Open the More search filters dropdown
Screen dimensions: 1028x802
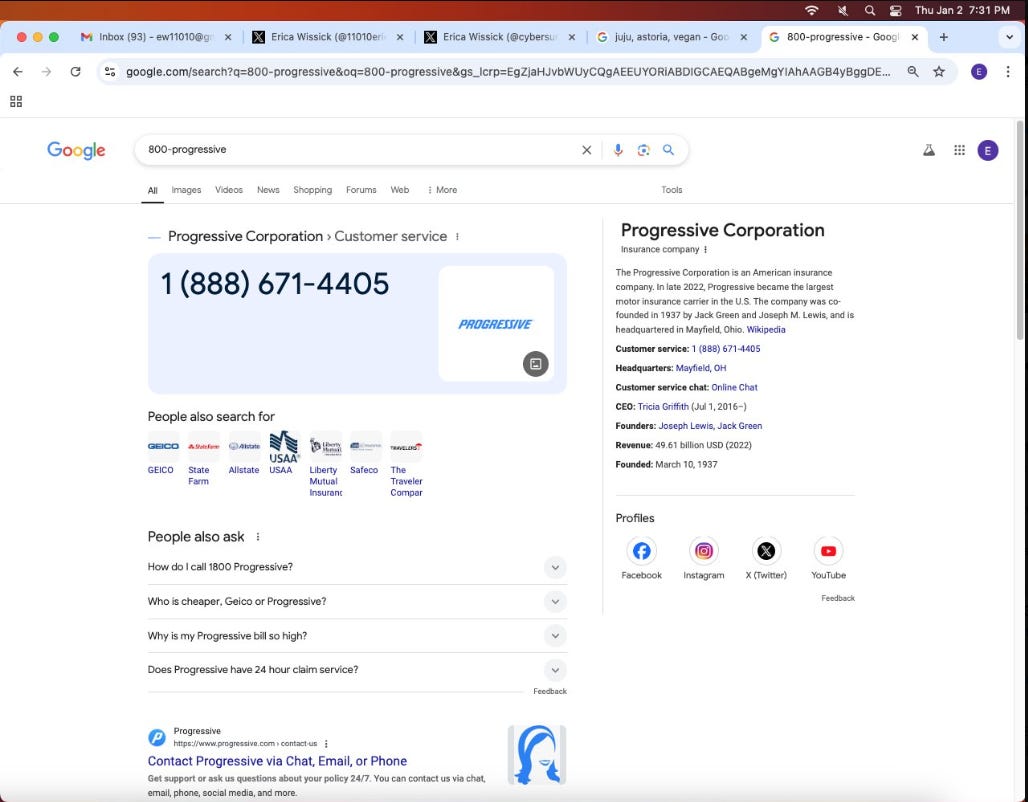point(443,190)
